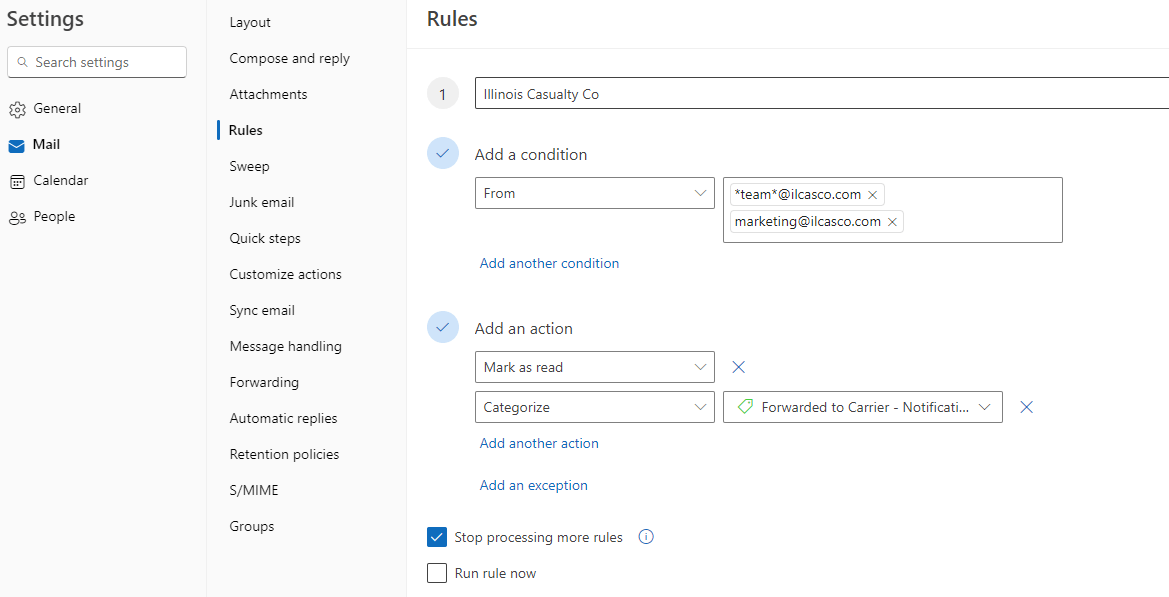Open the Forwarded to Carrier category dropdown
Screen dimensions: 1169x597
(863, 407)
